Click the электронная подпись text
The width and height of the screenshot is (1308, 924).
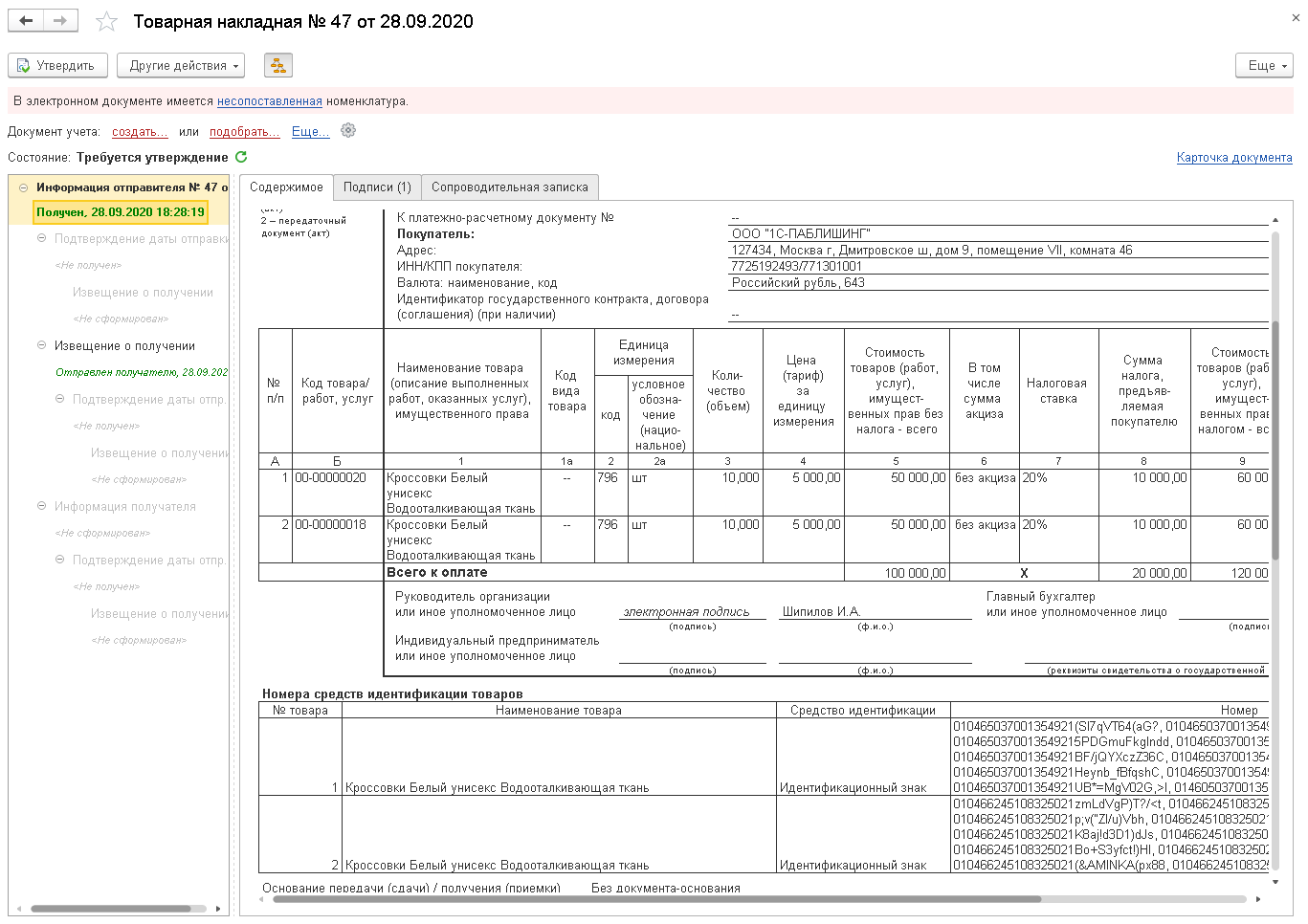[686, 612]
